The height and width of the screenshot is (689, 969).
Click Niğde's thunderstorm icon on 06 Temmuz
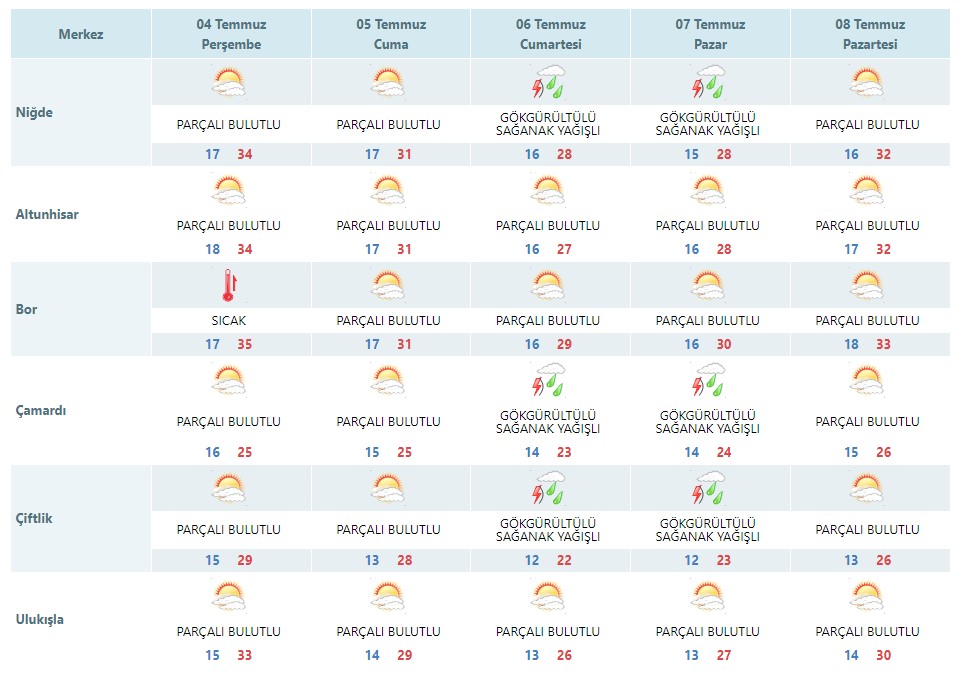click(x=548, y=82)
